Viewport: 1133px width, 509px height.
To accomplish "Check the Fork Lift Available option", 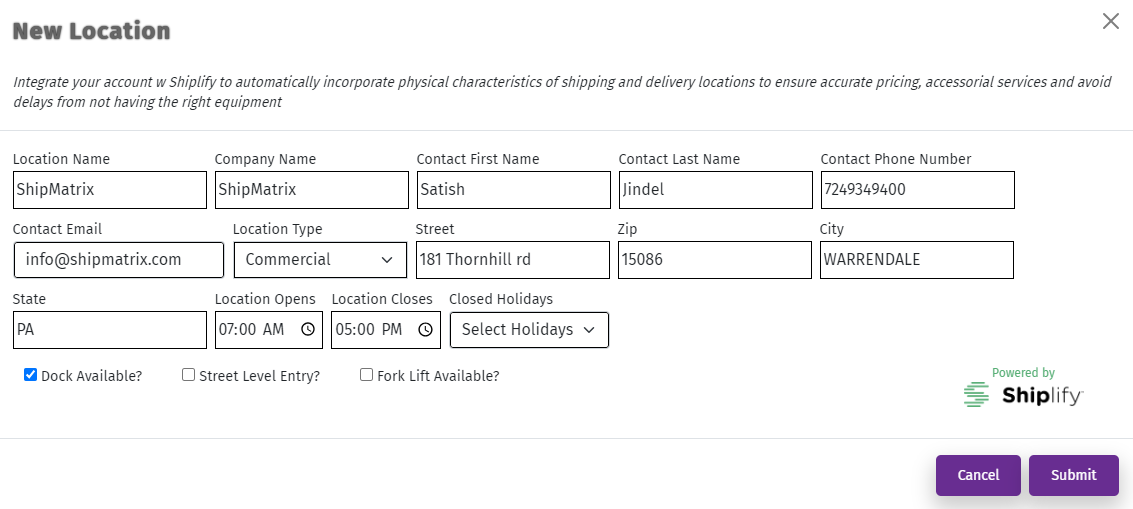I will 366,375.
